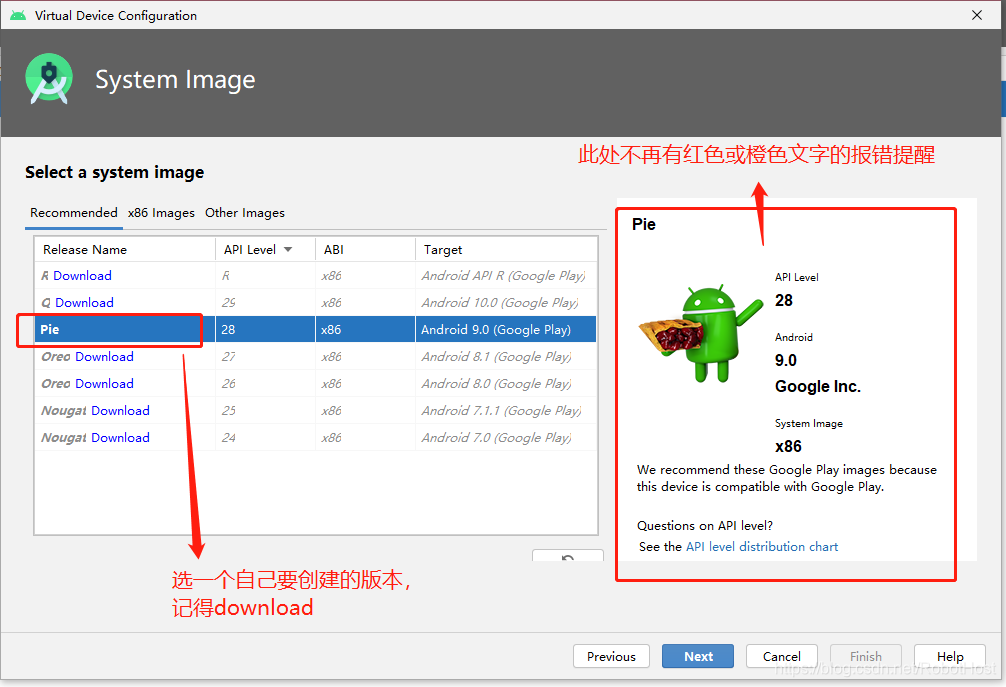The height and width of the screenshot is (687, 1006).
Task: Click API level 24 cell
Action: [x=265, y=437]
